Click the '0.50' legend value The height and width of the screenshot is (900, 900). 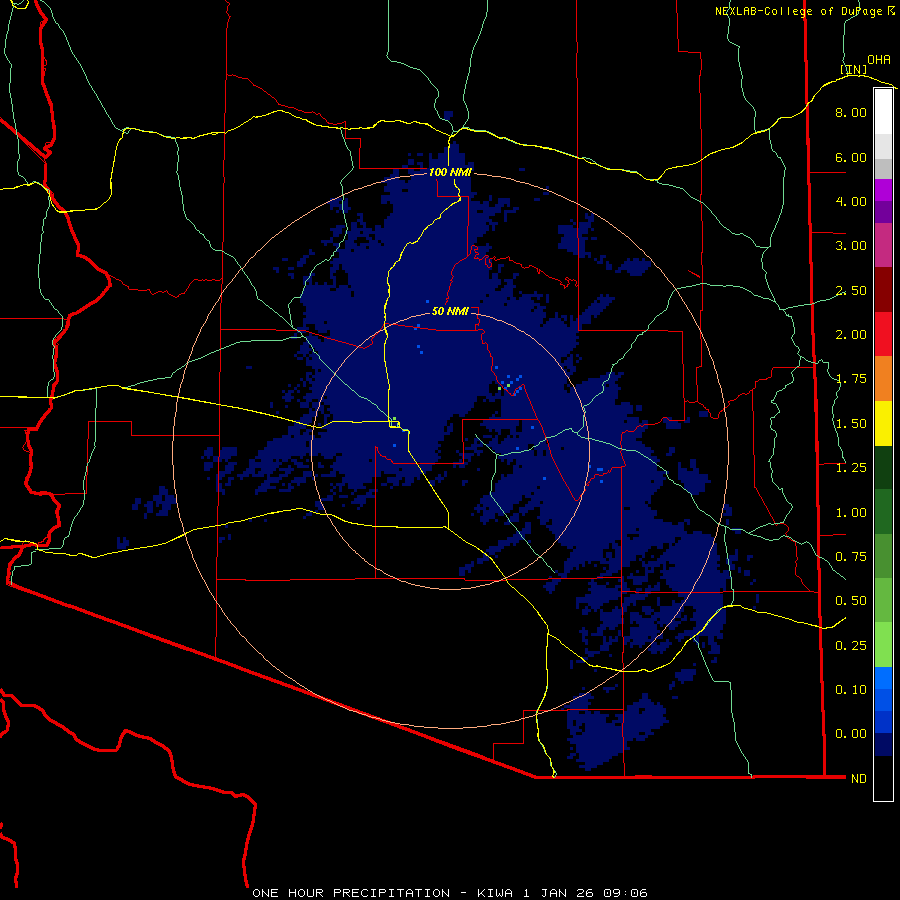tap(851, 601)
